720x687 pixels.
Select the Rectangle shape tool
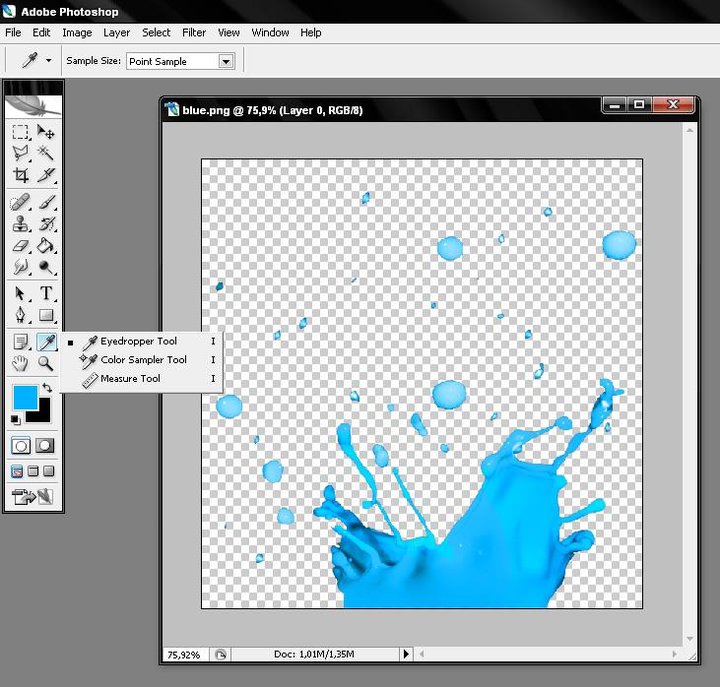click(x=45, y=315)
